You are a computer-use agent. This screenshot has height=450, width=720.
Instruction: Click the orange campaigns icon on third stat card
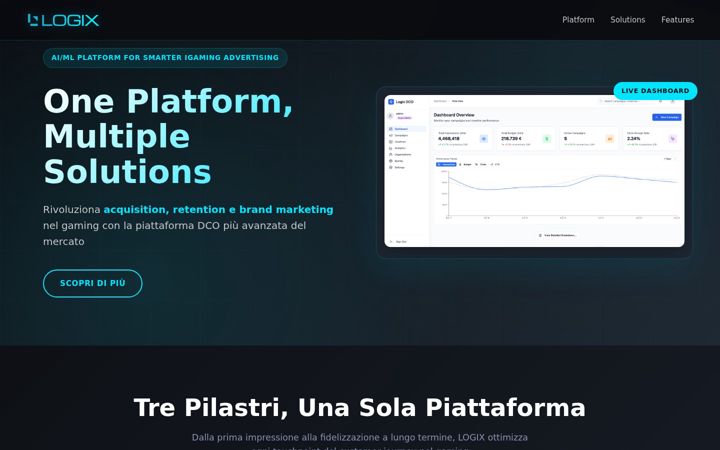point(610,139)
